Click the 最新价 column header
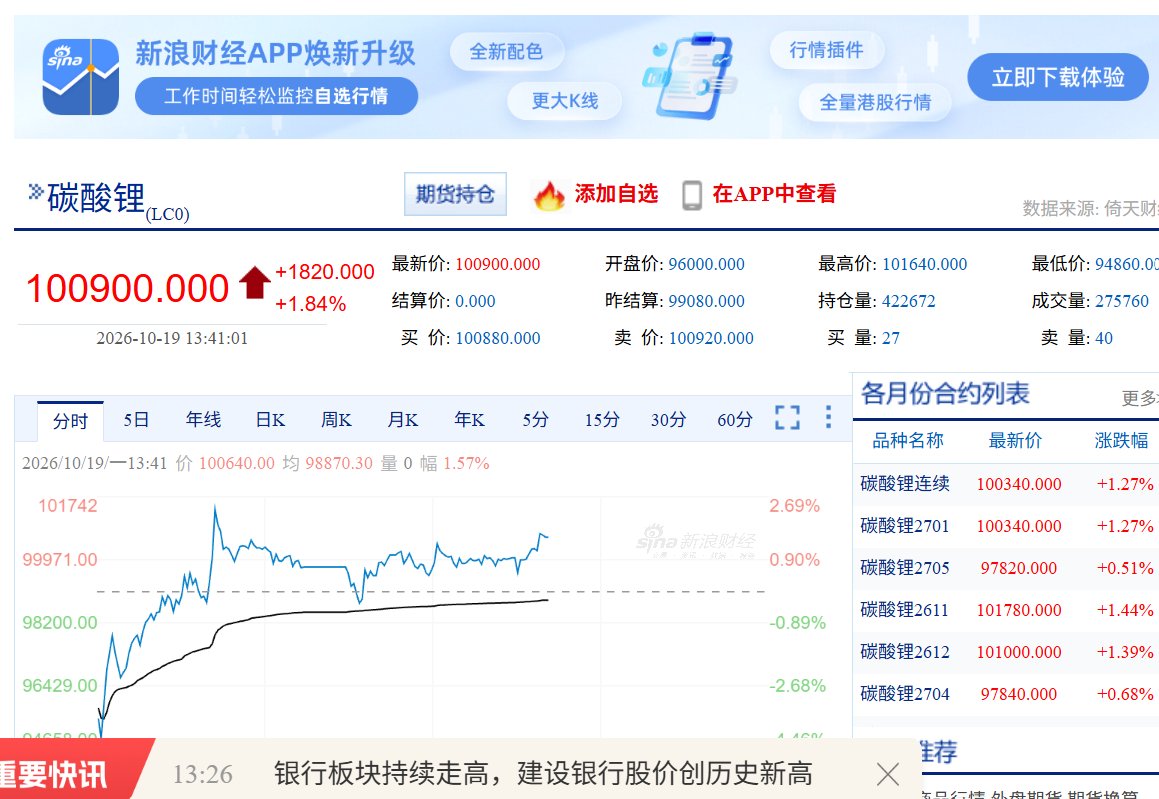 (1015, 441)
